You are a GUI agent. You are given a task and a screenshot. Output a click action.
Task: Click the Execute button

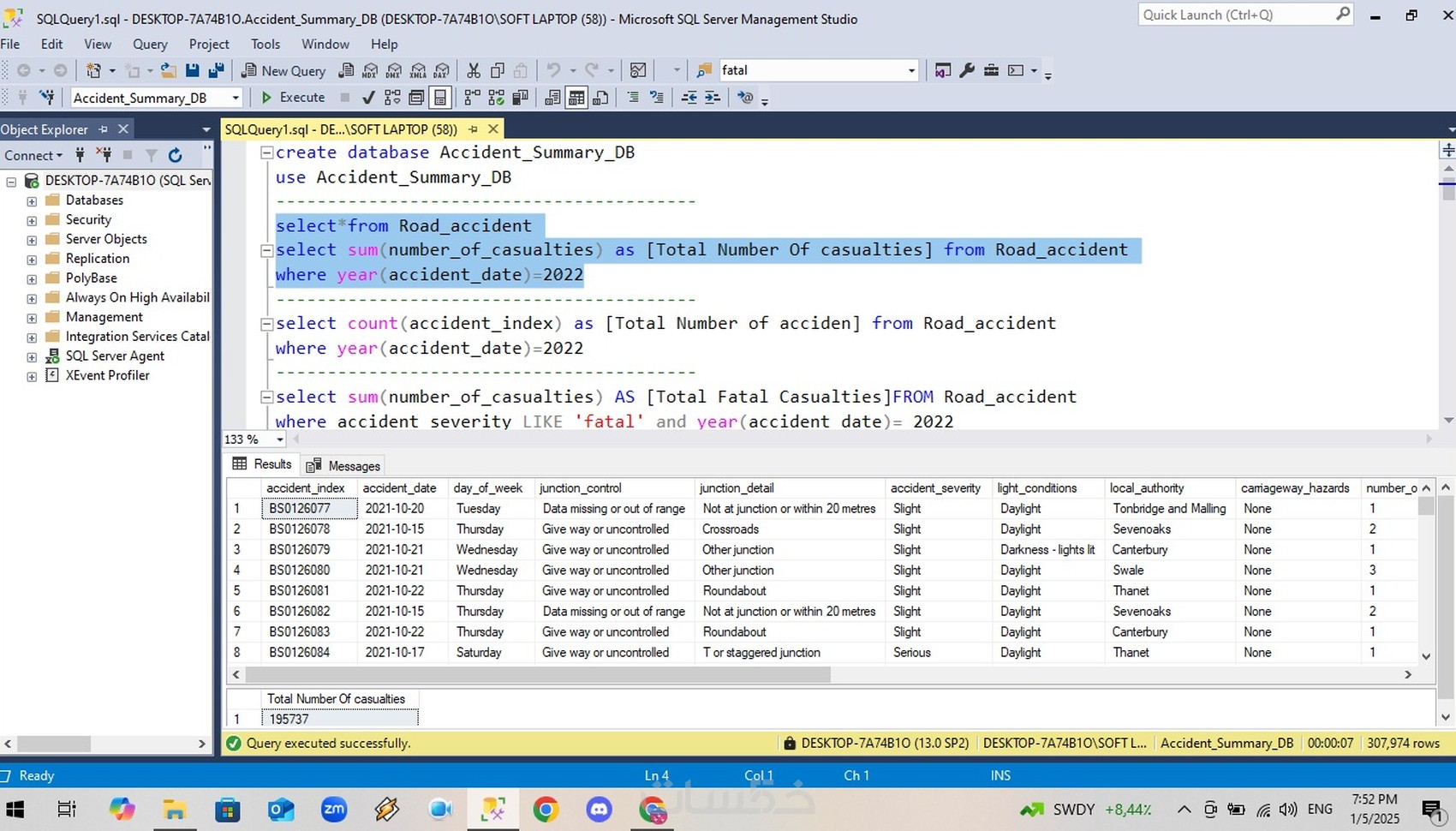[x=295, y=97]
